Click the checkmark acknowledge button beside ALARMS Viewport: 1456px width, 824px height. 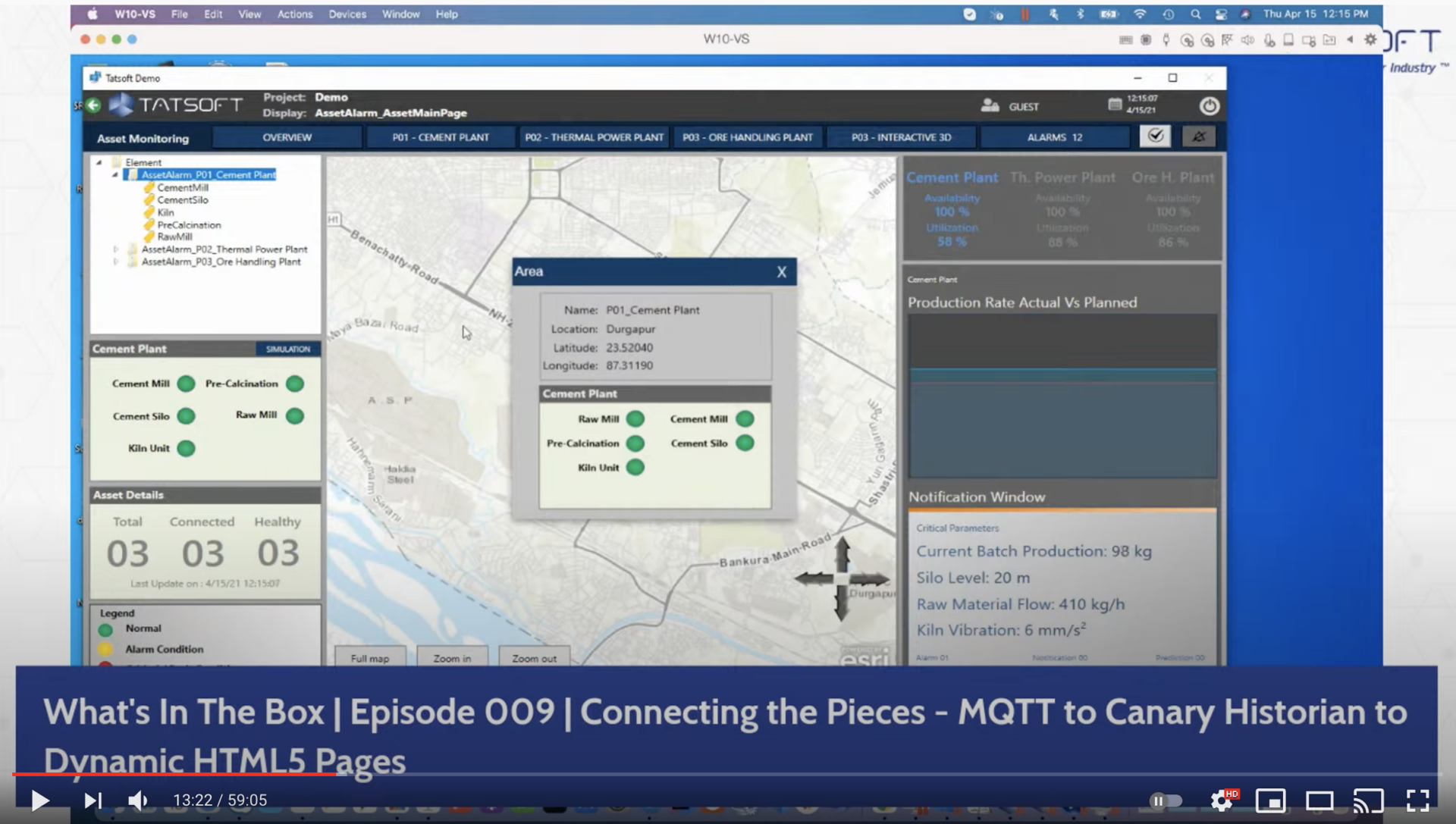[1155, 136]
